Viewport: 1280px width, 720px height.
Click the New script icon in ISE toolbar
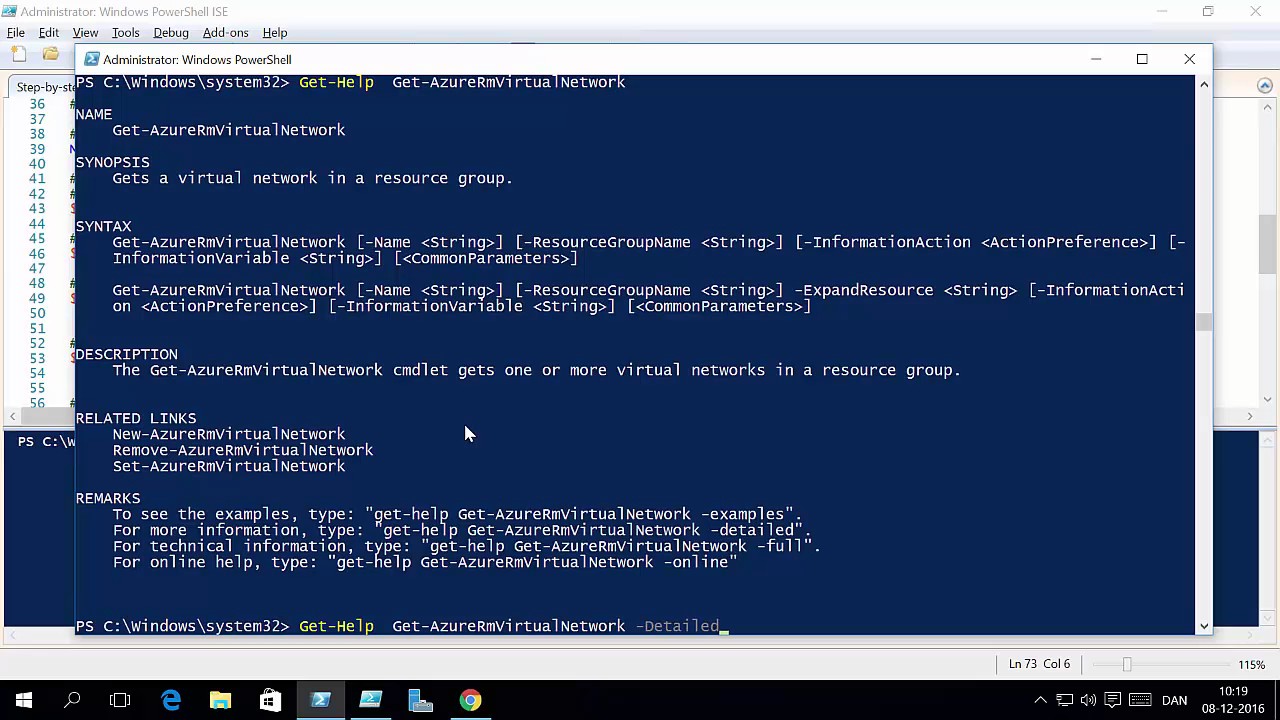pos(18,54)
